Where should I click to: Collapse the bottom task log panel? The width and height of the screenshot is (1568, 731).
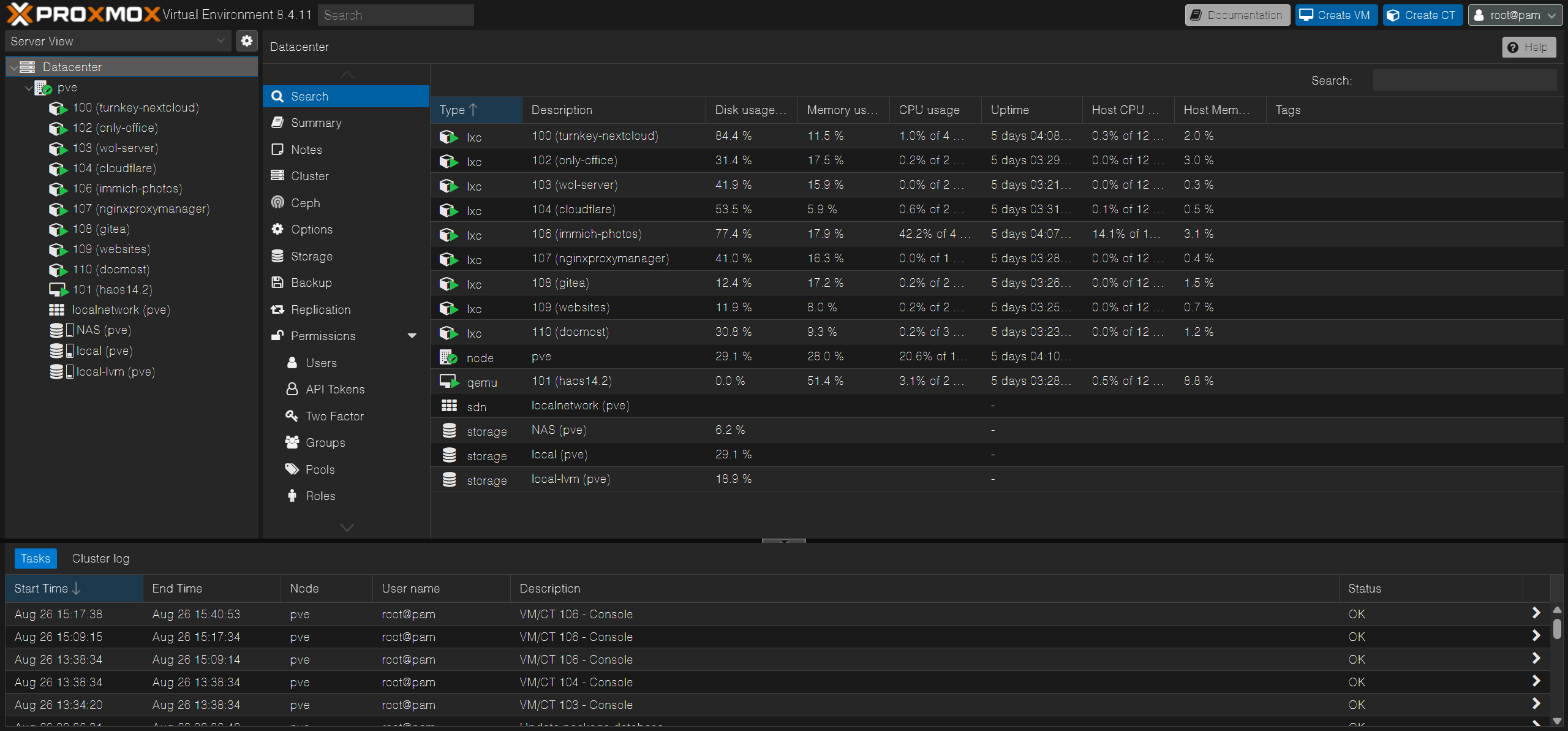click(x=783, y=541)
